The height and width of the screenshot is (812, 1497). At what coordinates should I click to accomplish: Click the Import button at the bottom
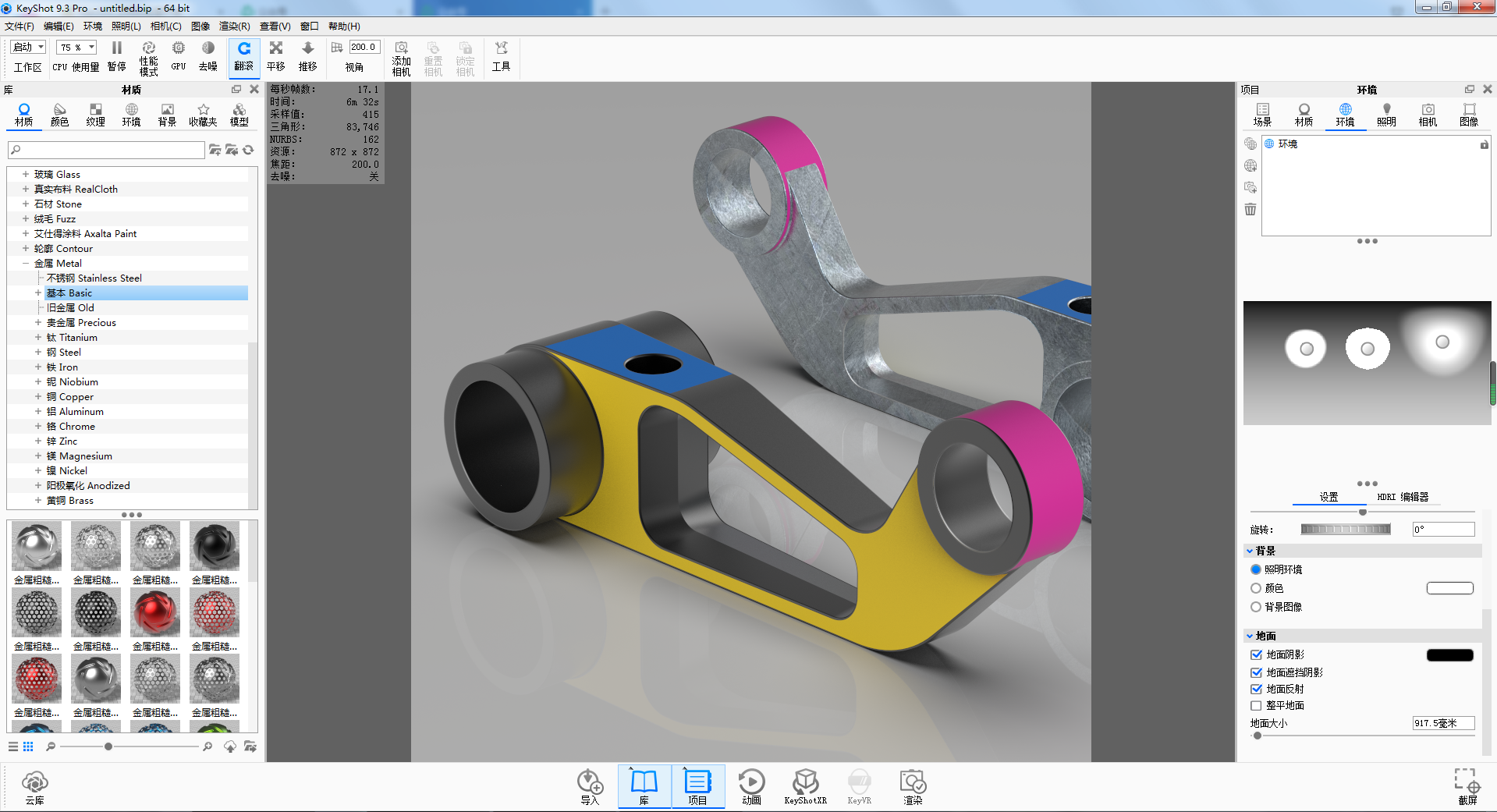590,786
